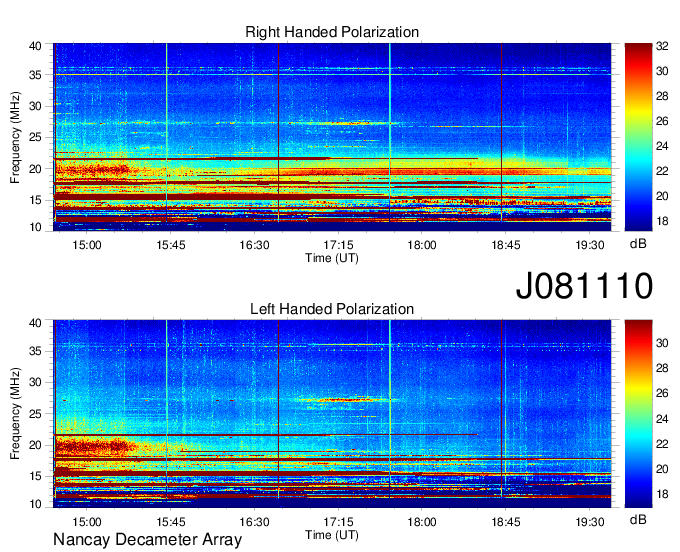
Task: Click 15:45 tick on Right Handed time axis
Action: pyautogui.click(x=171, y=245)
